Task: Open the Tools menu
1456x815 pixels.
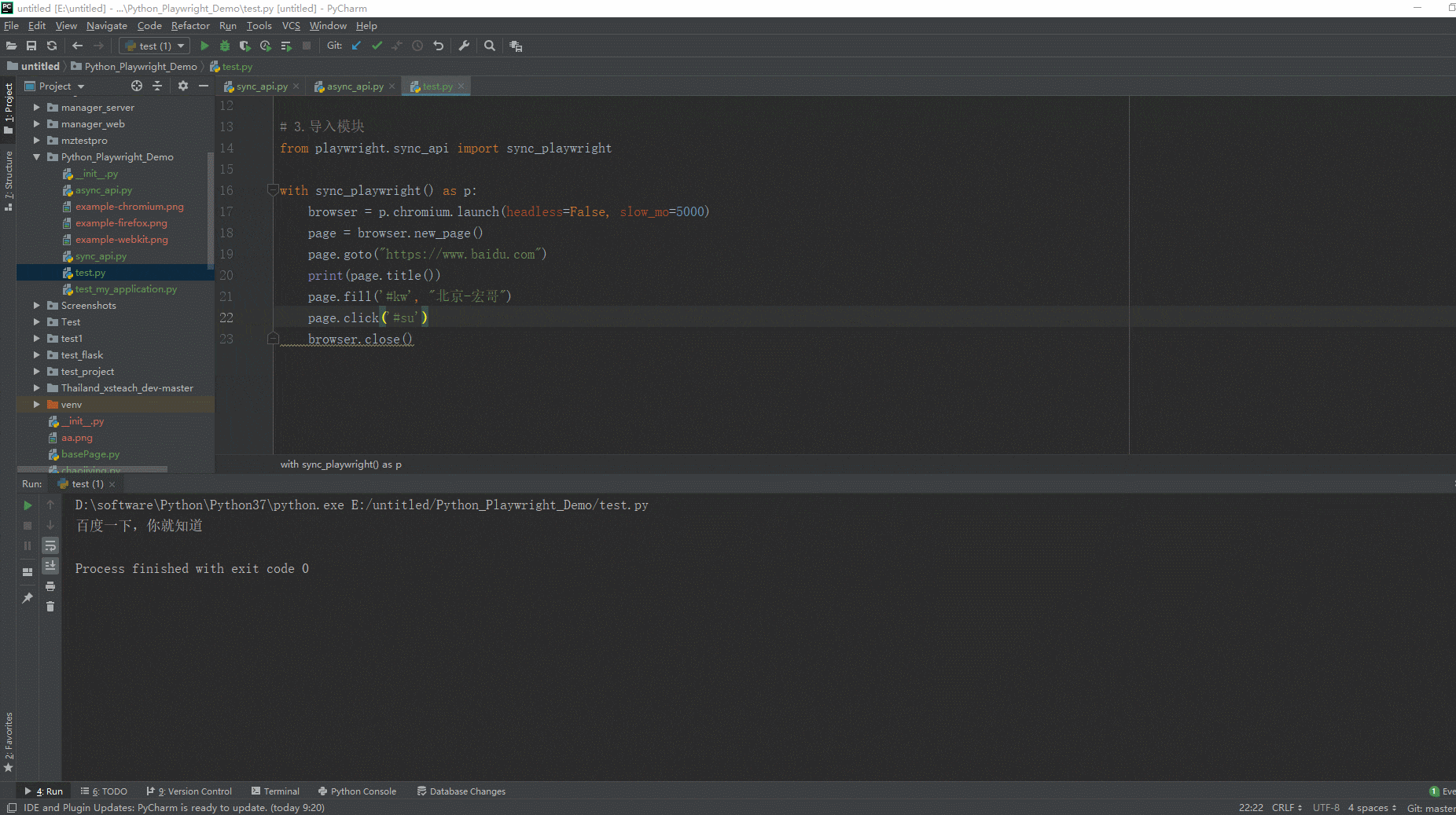Action: (259, 26)
